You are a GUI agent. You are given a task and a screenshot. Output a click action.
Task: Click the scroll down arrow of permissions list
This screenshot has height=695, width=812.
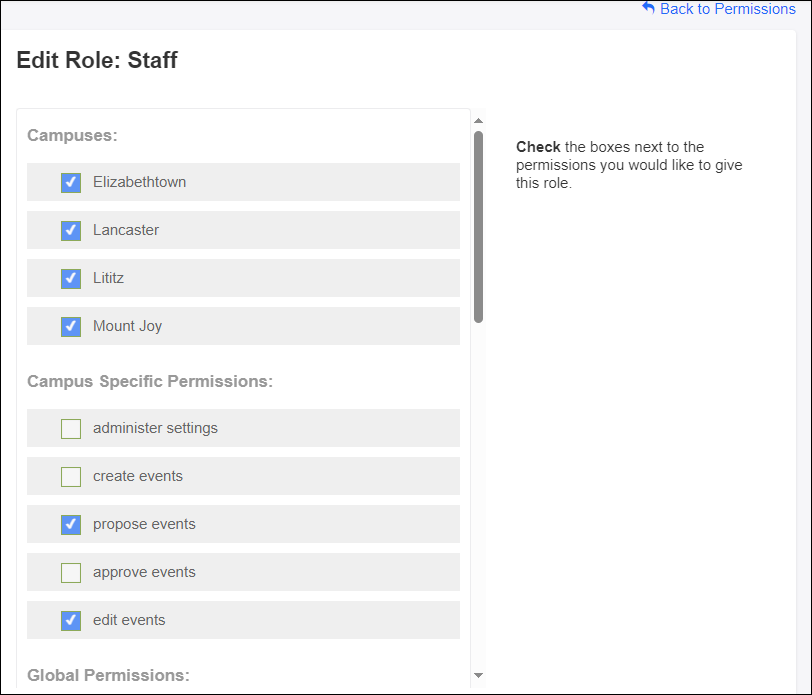click(x=478, y=675)
